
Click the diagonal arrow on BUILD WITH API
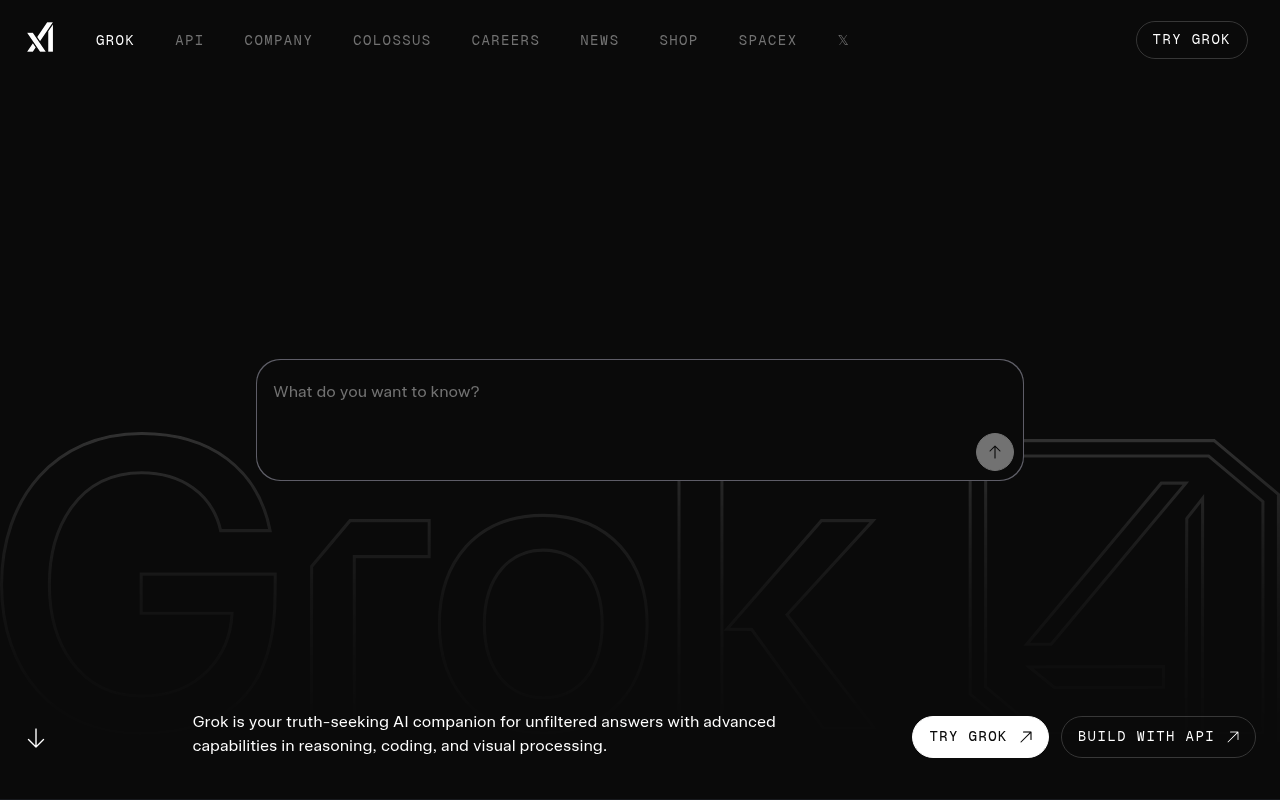tap(1233, 736)
